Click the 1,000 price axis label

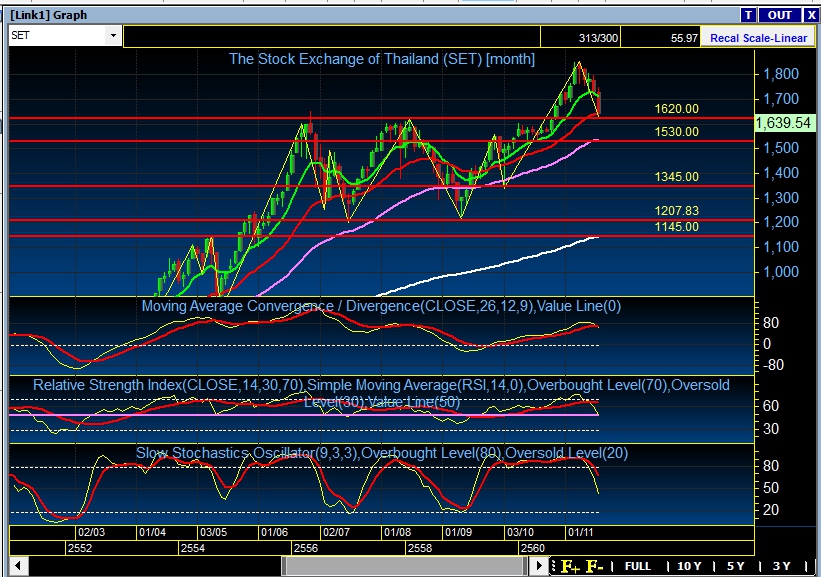pyautogui.click(x=781, y=272)
